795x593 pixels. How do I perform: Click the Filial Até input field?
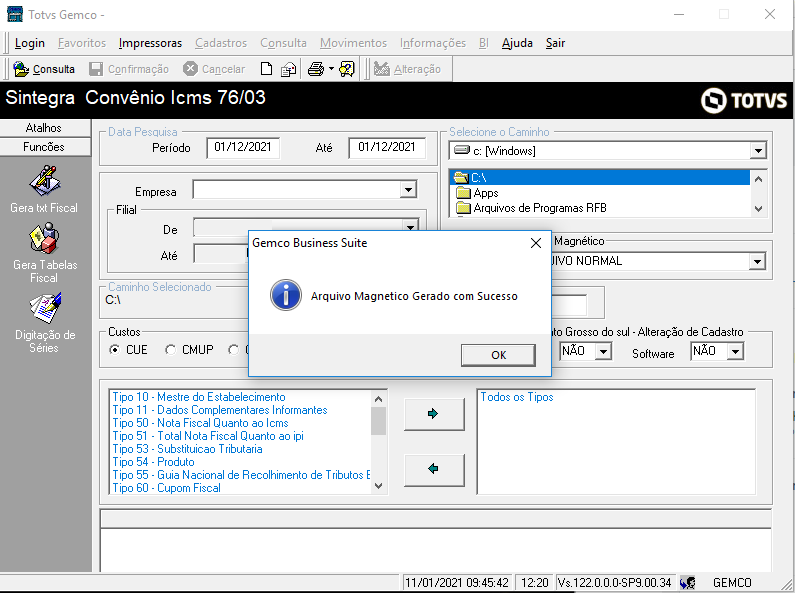221,253
